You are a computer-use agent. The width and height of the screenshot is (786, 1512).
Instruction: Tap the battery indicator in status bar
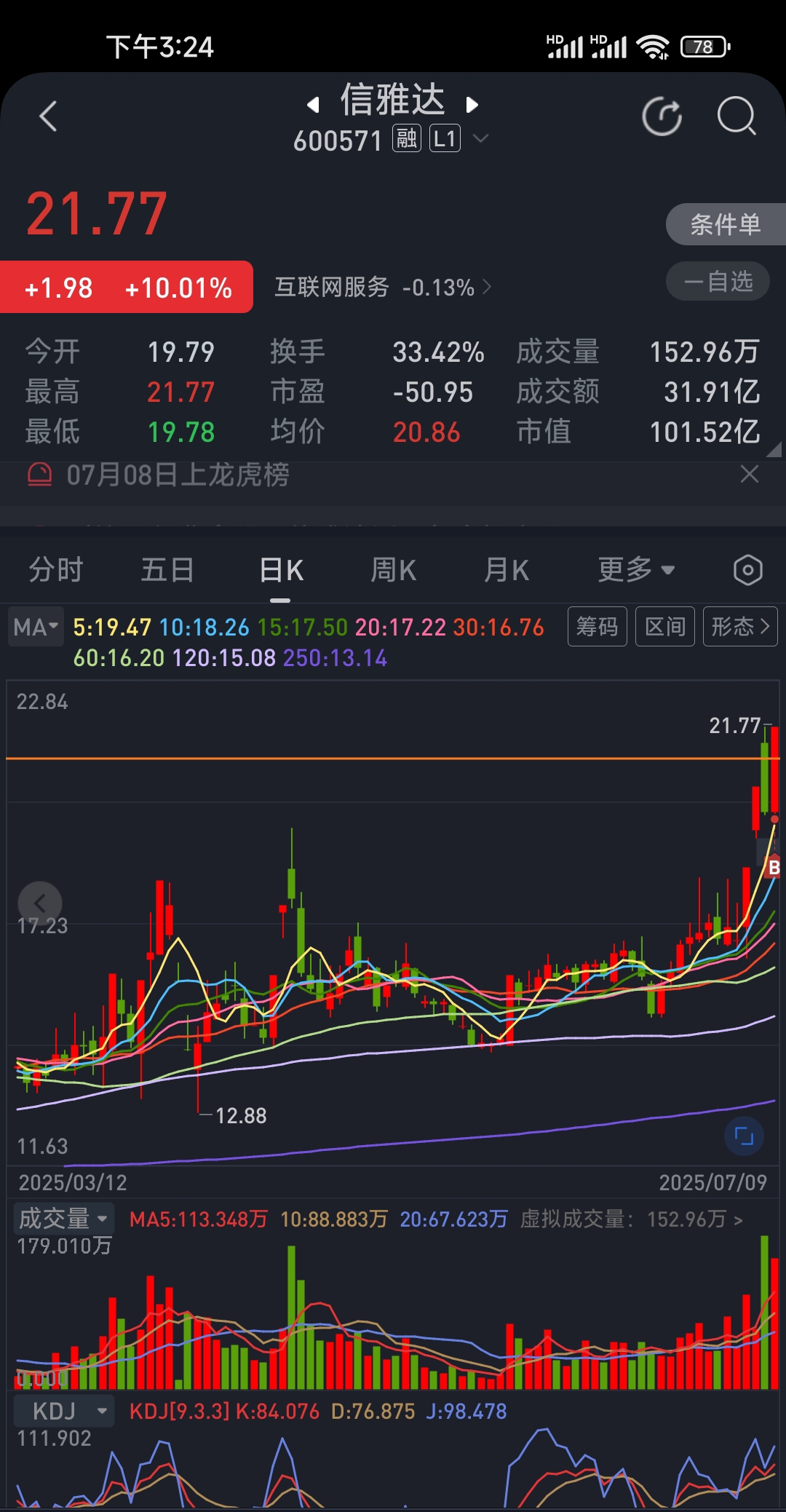point(704,47)
